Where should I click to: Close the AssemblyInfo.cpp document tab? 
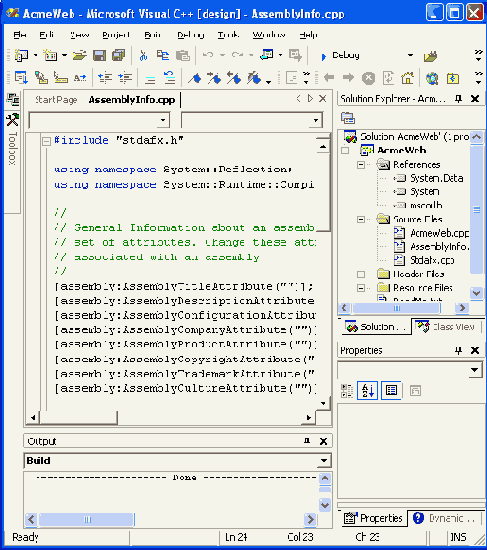[x=322, y=99]
